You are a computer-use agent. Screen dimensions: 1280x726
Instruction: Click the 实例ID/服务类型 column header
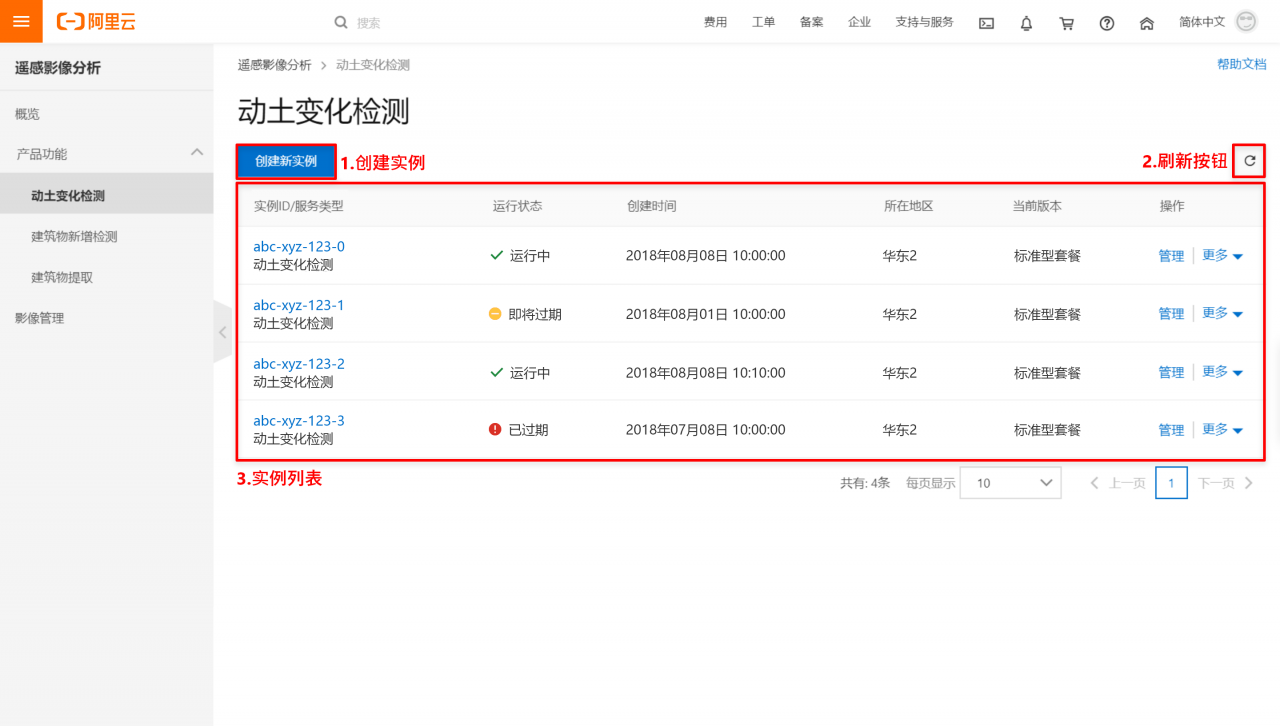298,206
